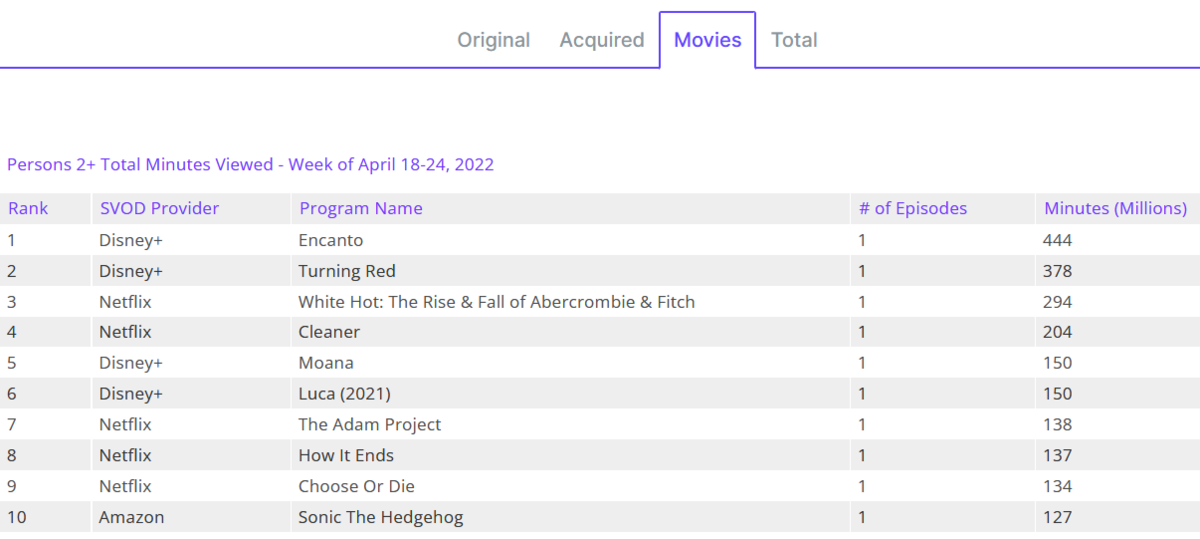Select the Encanto program row
The width and height of the screenshot is (1200, 539).
coord(330,240)
